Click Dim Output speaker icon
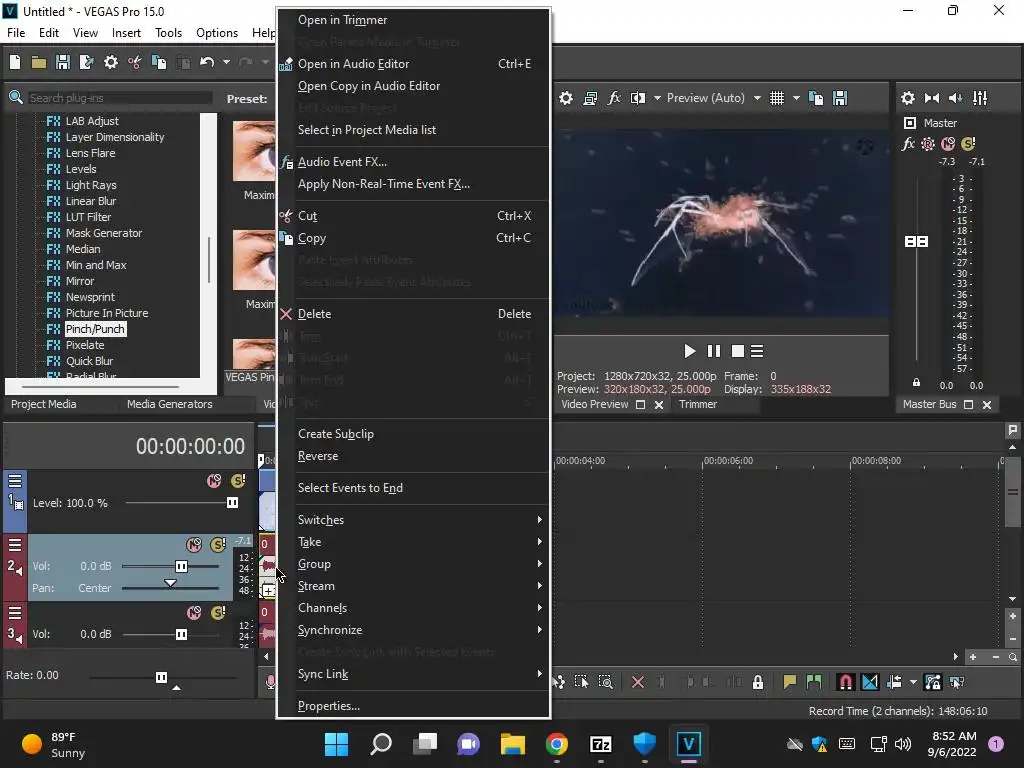1024x768 pixels. click(x=955, y=98)
